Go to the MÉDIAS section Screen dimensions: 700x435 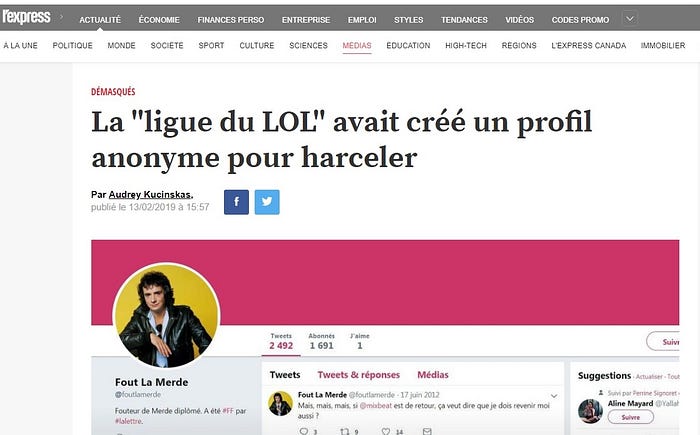(357, 46)
